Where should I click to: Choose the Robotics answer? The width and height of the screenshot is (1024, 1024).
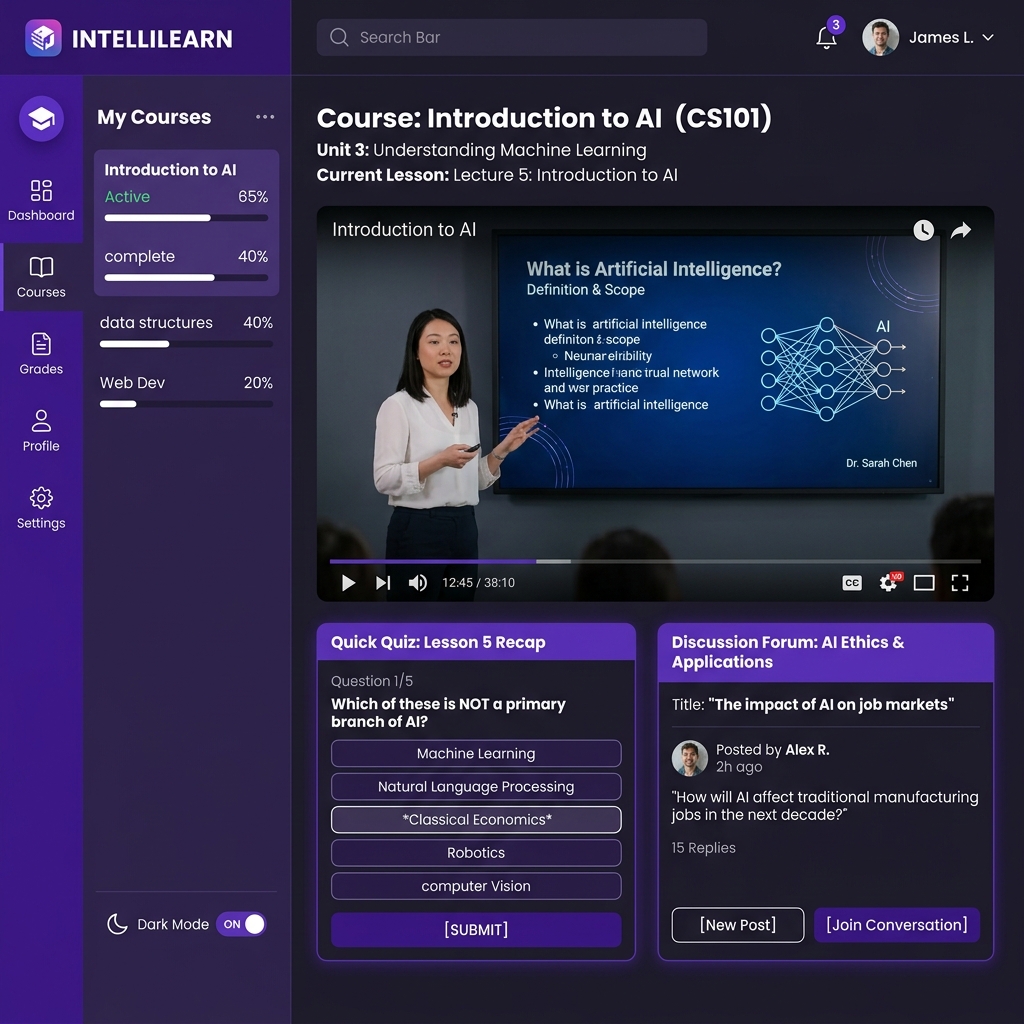click(x=476, y=853)
